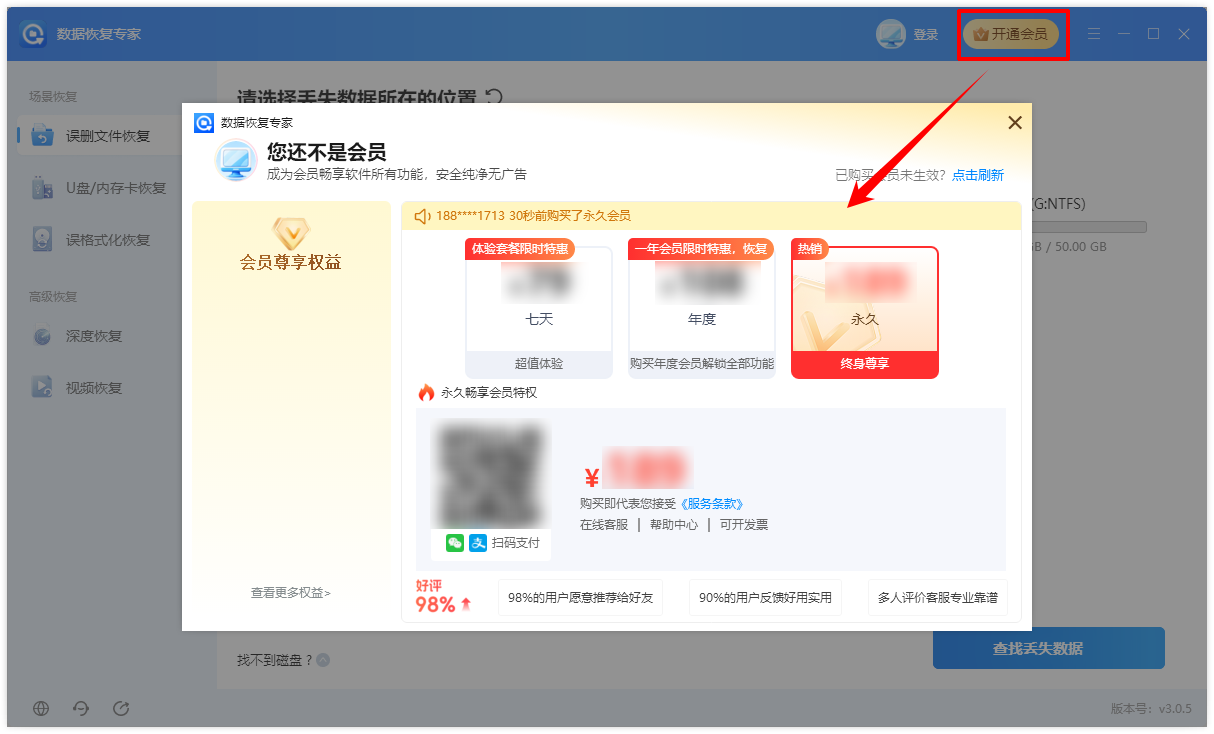Open the hamburger menu in the title bar
This screenshot has width=1214, height=734.
point(1094,34)
